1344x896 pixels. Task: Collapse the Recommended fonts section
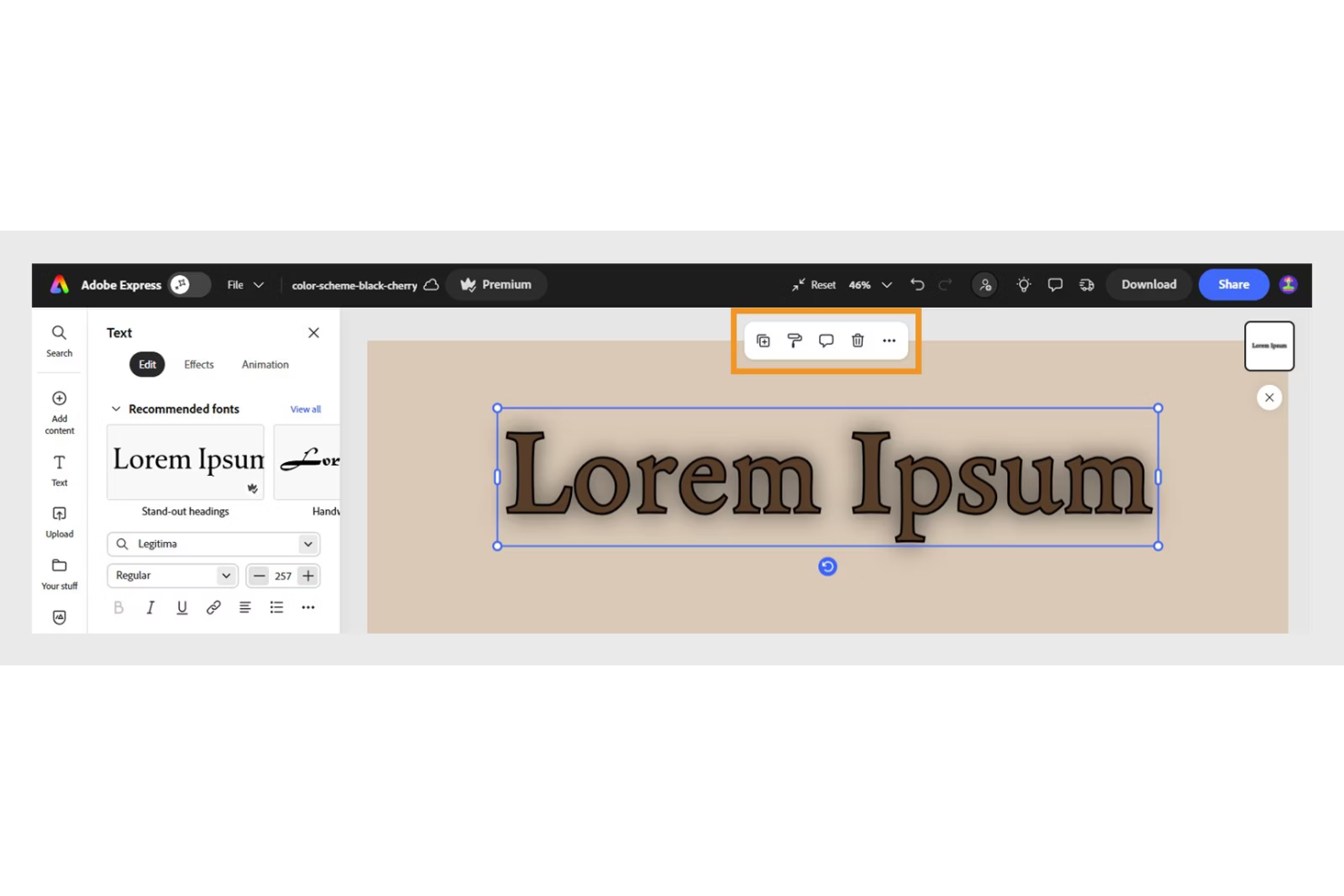point(115,409)
